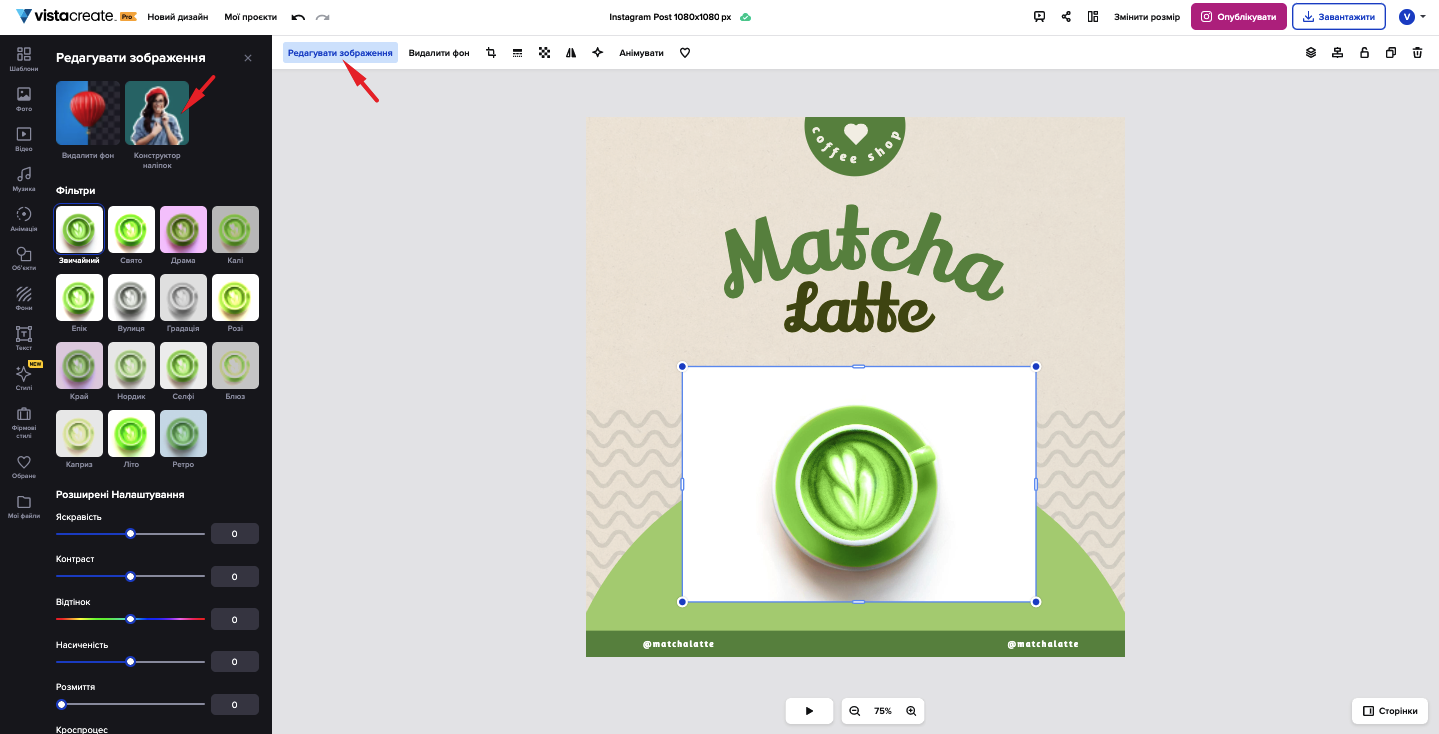Open the Музика sidebar section

[24, 178]
